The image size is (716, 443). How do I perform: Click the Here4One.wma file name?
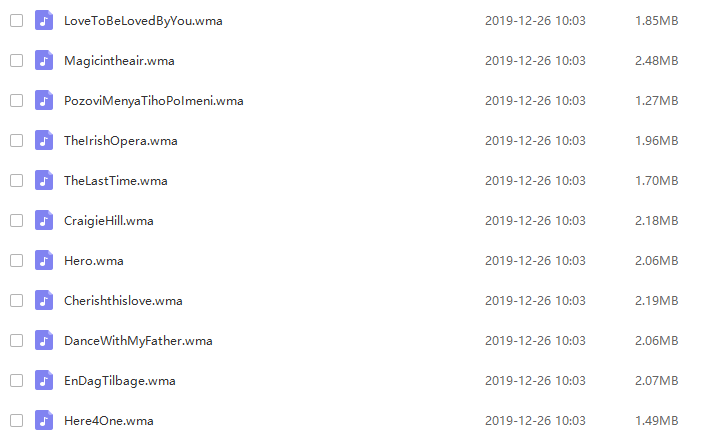(x=109, y=421)
